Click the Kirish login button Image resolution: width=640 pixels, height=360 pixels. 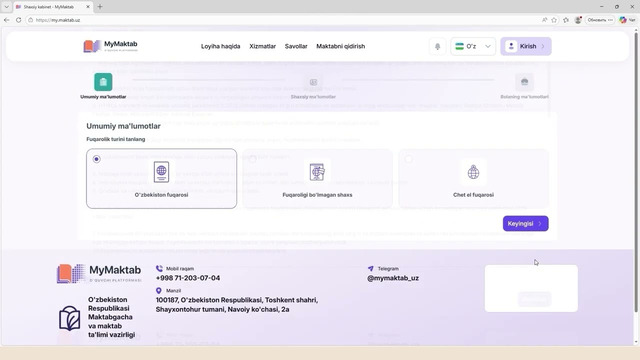[x=526, y=46]
